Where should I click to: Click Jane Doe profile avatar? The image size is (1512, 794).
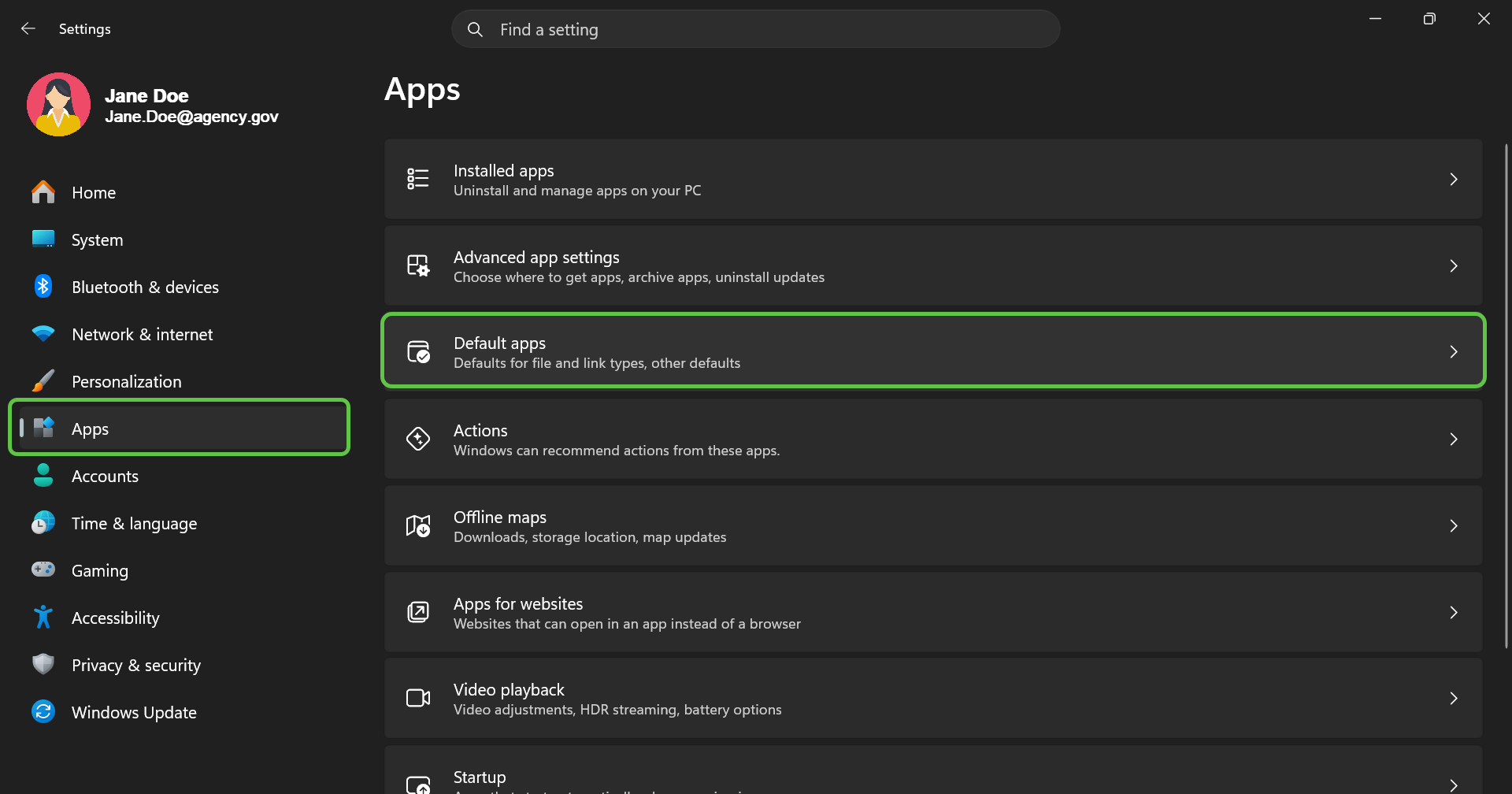(x=58, y=105)
